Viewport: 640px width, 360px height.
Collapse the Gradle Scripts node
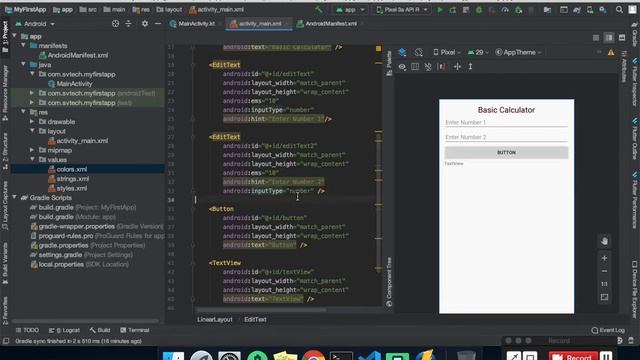pyautogui.click(x=14, y=197)
